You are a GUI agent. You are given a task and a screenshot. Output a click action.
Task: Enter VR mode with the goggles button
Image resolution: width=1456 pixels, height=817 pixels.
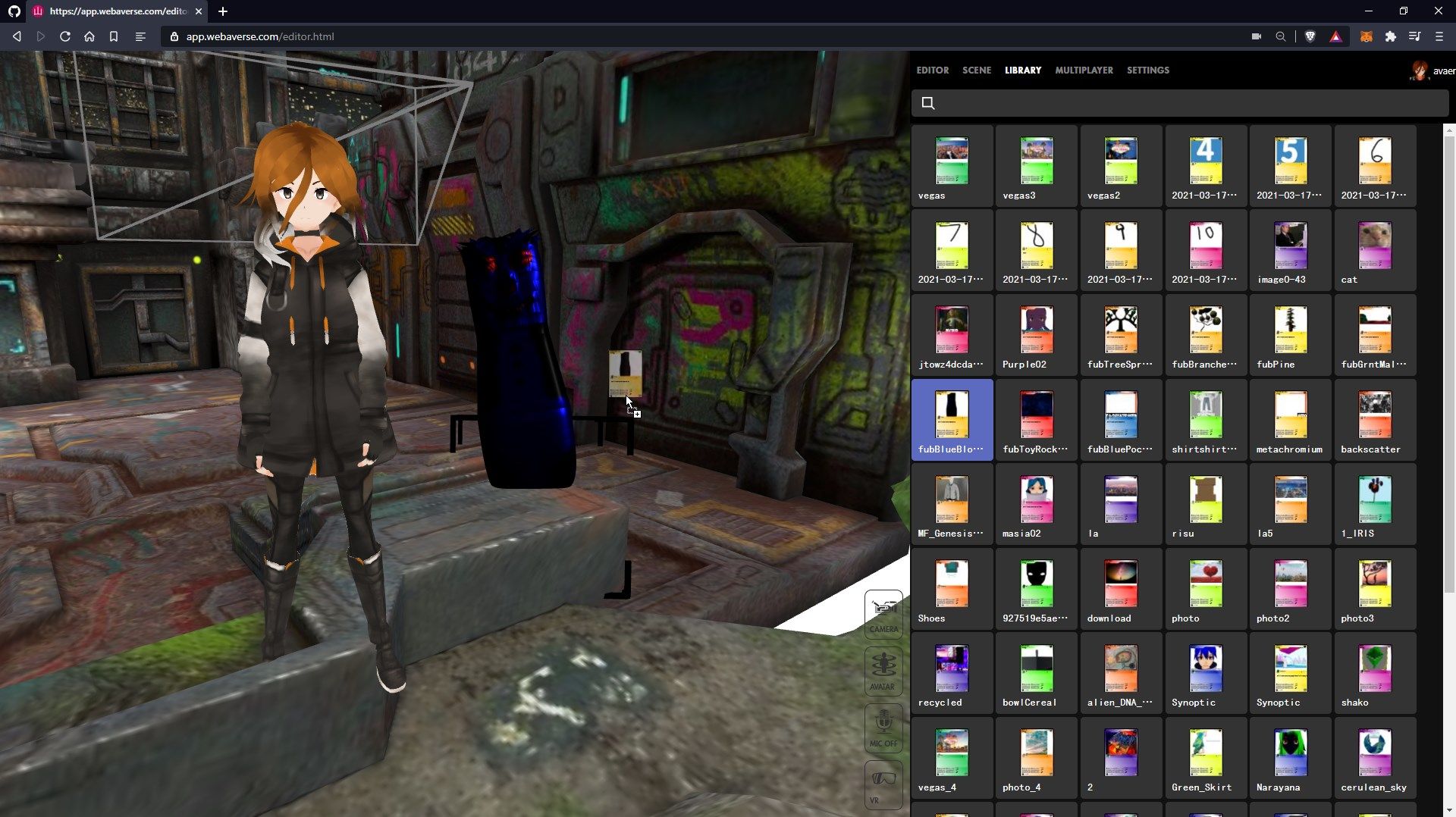pos(883,784)
